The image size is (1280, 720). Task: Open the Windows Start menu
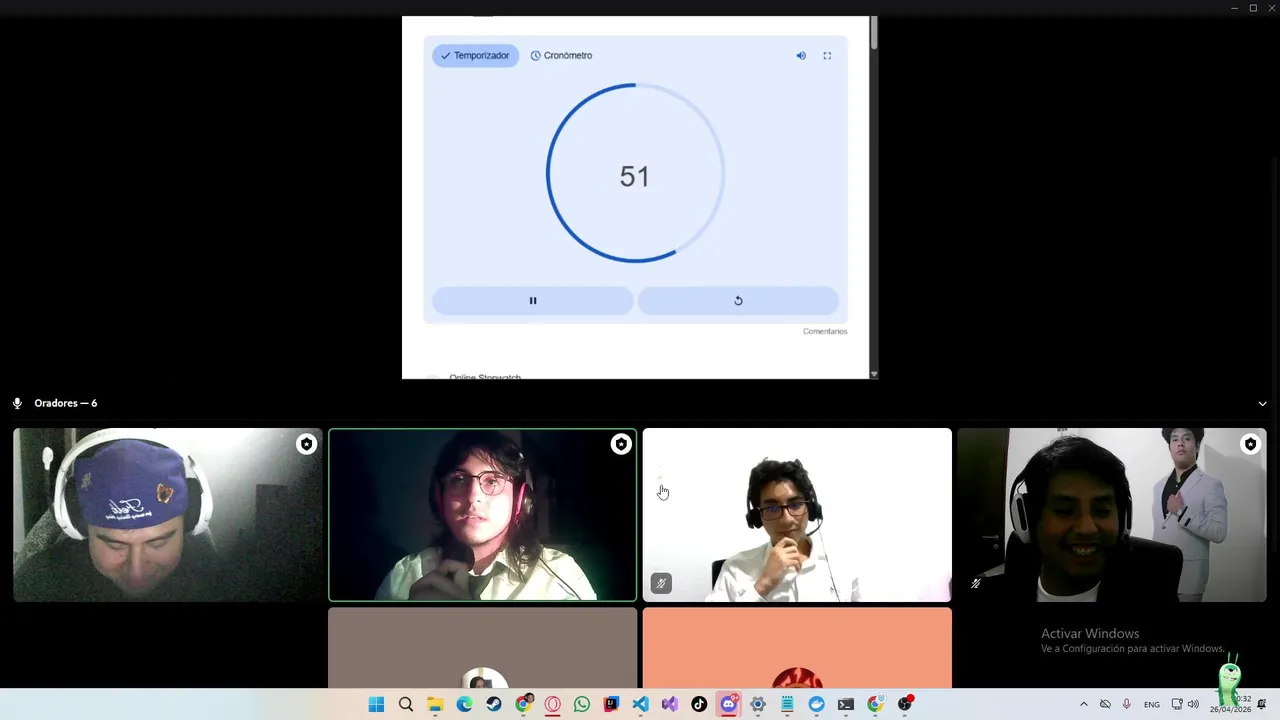point(376,704)
